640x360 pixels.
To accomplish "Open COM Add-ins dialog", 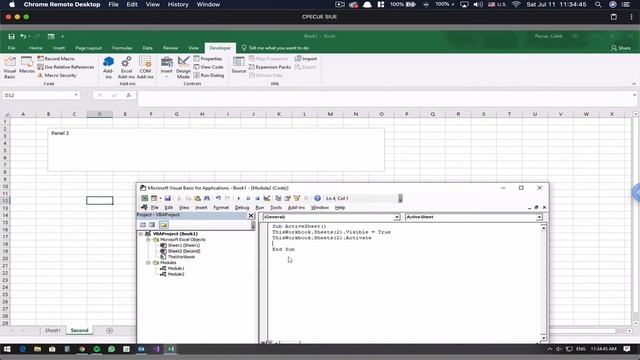I will [145, 67].
